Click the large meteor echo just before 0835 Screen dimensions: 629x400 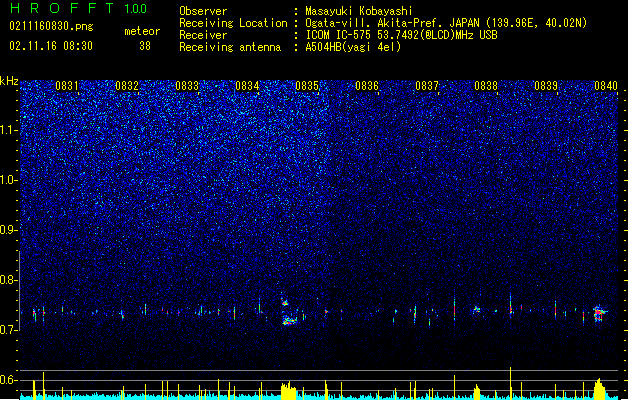288,312
